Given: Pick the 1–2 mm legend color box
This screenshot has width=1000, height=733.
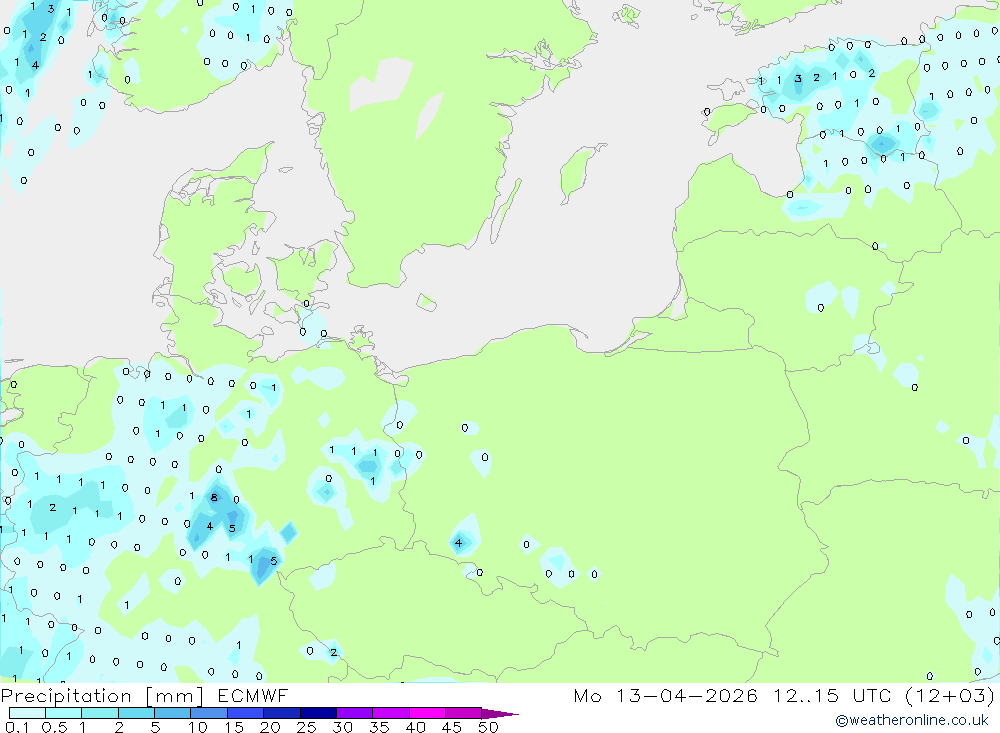Looking at the screenshot, I should [100, 713].
